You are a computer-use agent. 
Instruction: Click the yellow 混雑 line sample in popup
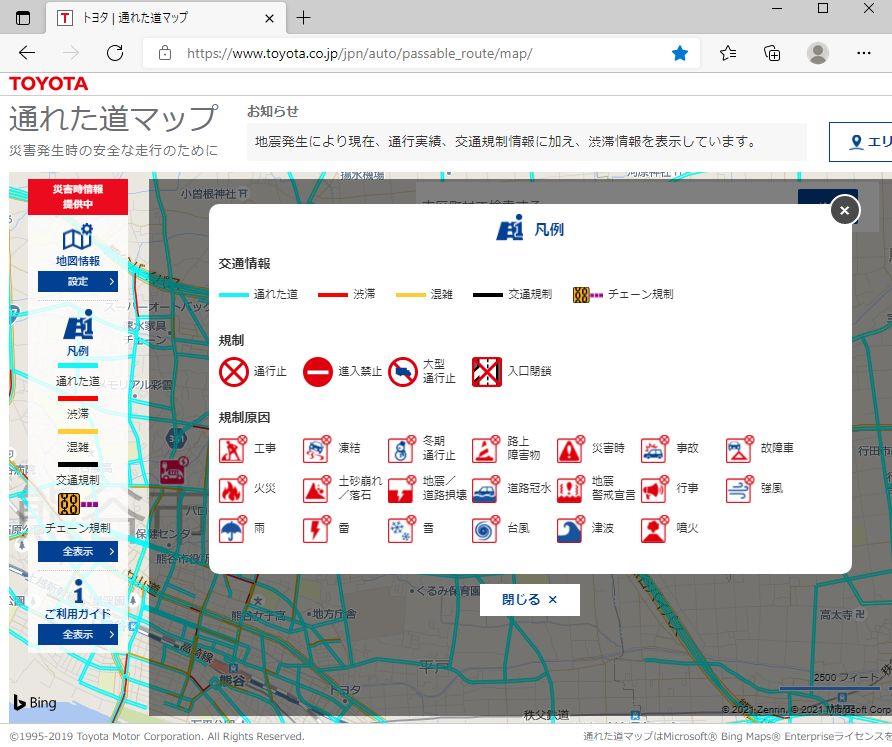click(411, 295)
